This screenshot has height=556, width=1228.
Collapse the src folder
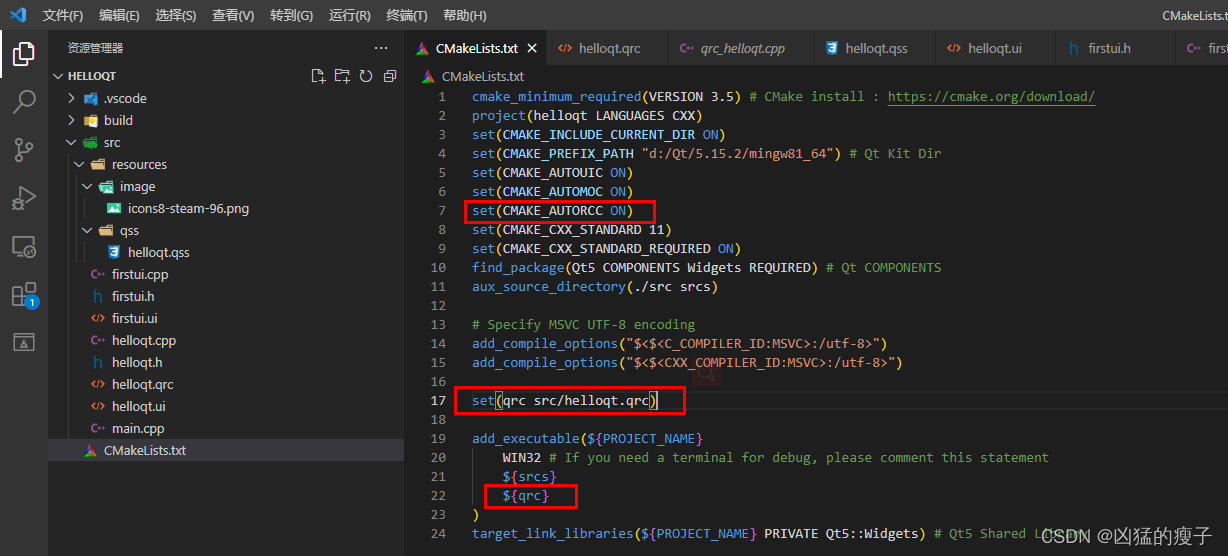[x=71, y=142]
